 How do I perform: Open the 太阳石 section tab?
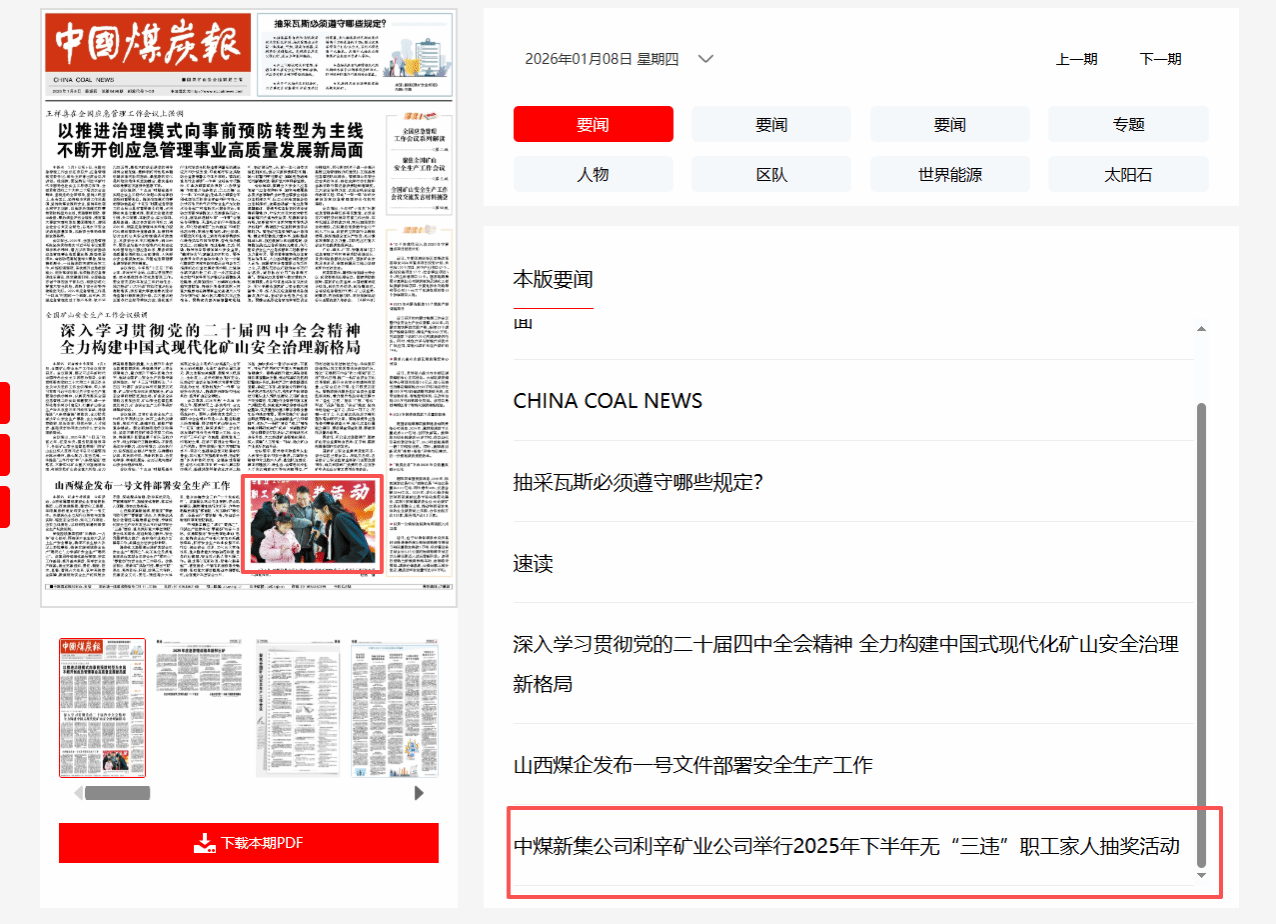(x=1128, y=174)
